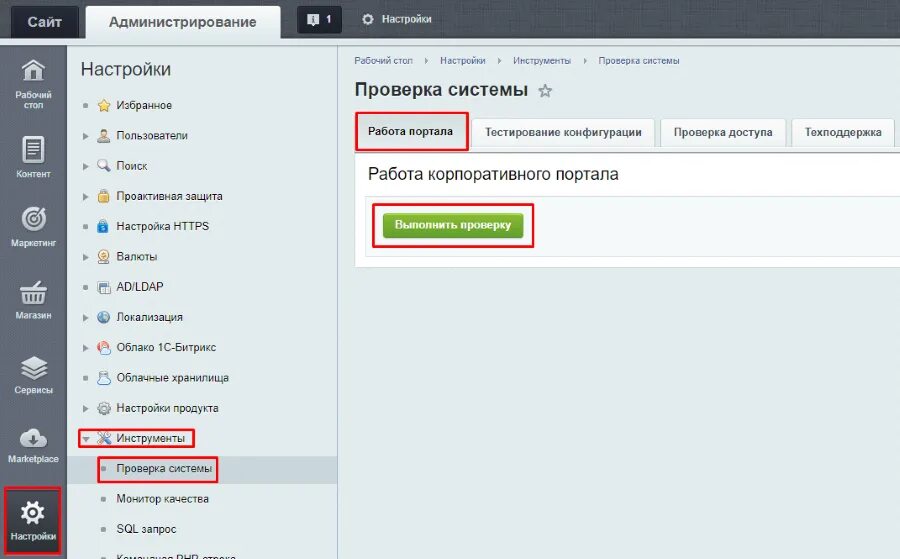900x559 pixels.
Task: Click the Настройка HTTPS icon
Action: pyautogui.click(x=103, y=226)
